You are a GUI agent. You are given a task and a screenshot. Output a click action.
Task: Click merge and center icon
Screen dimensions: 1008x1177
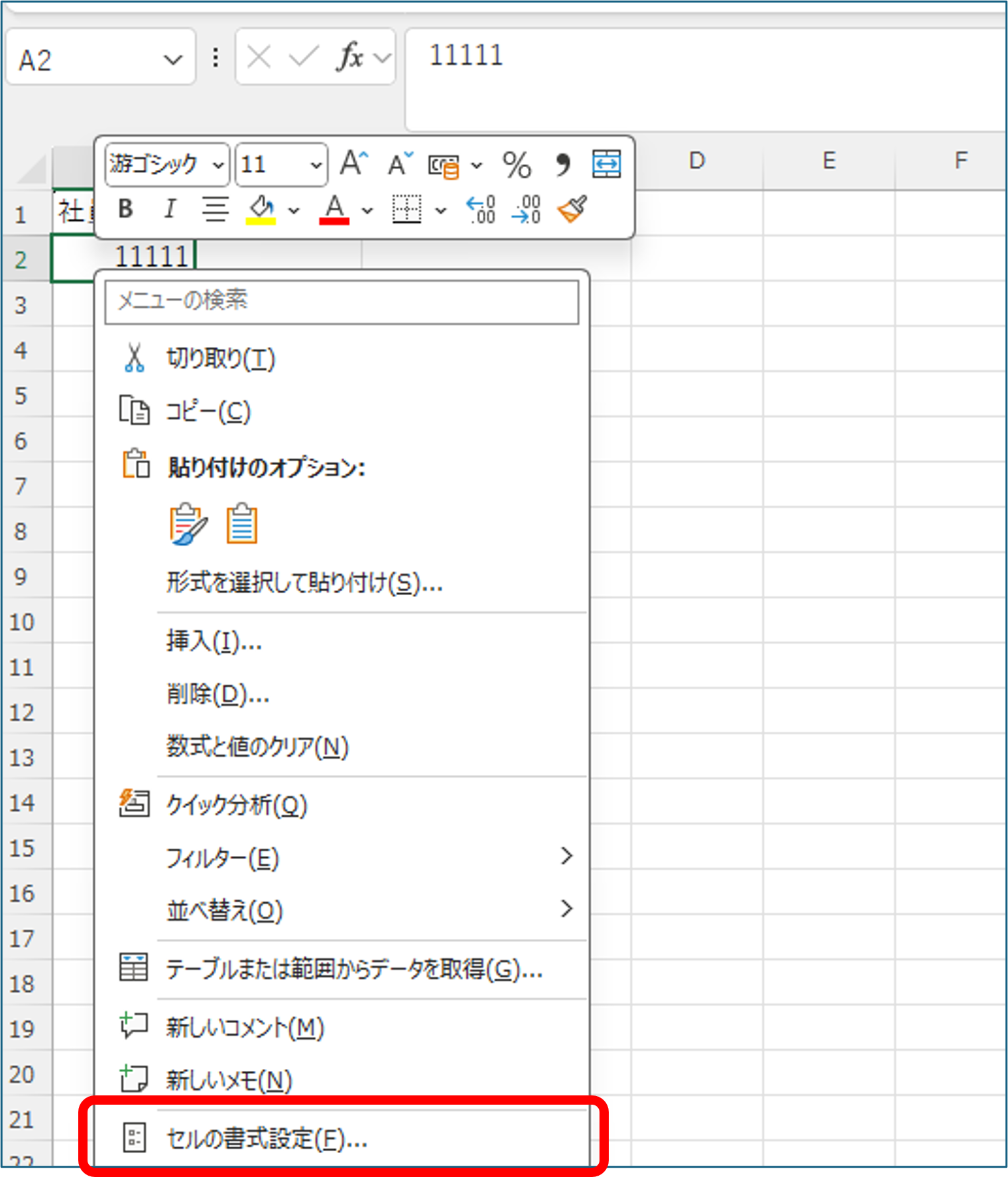606,164
